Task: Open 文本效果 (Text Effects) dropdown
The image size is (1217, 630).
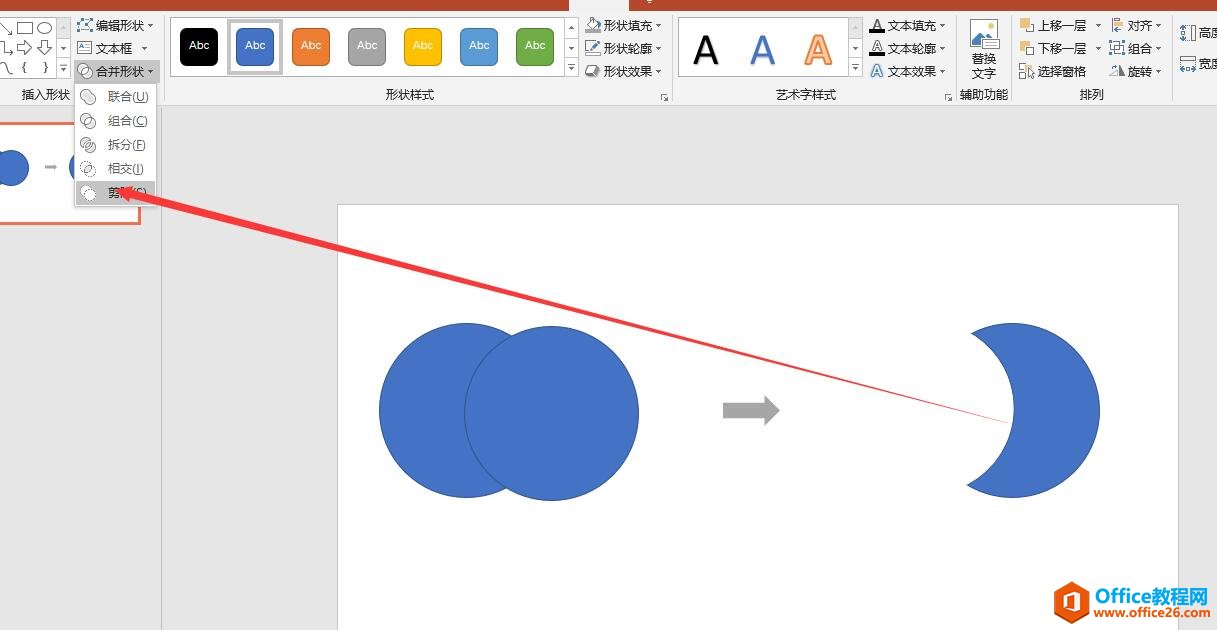Action: coord(908,71)
